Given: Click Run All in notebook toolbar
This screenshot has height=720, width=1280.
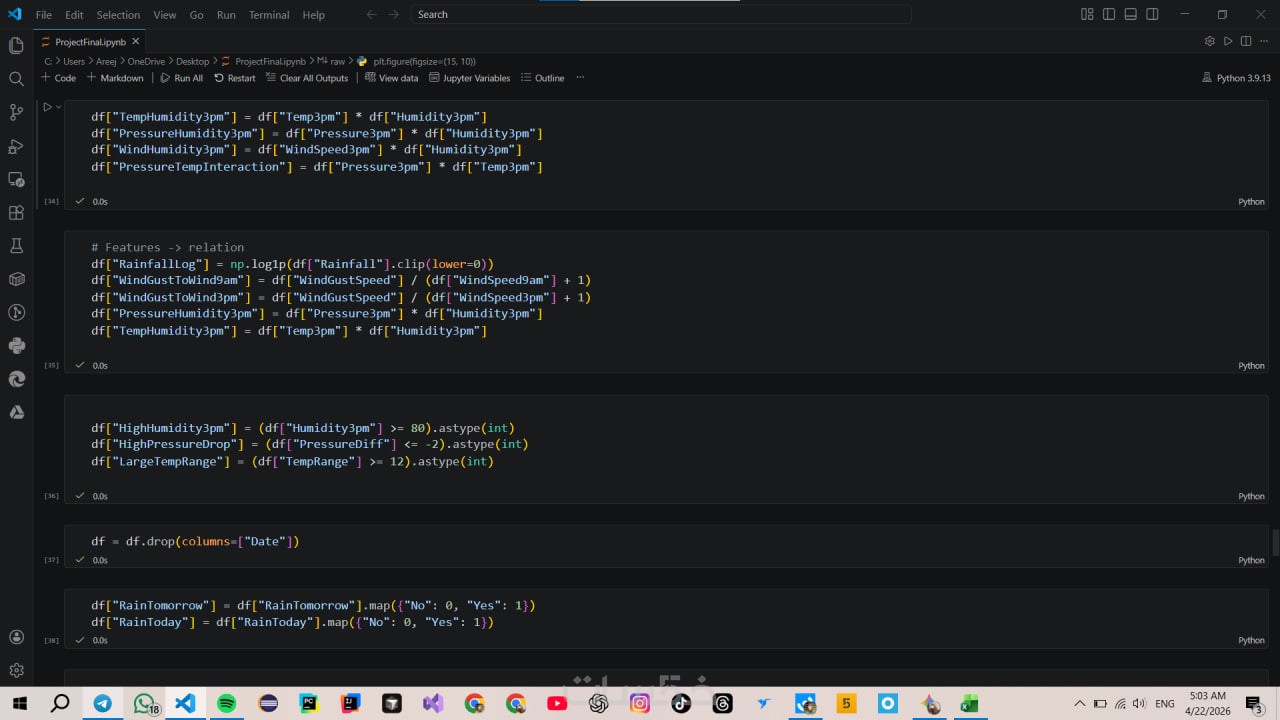Looking at the screenshot, I should 181,78.
